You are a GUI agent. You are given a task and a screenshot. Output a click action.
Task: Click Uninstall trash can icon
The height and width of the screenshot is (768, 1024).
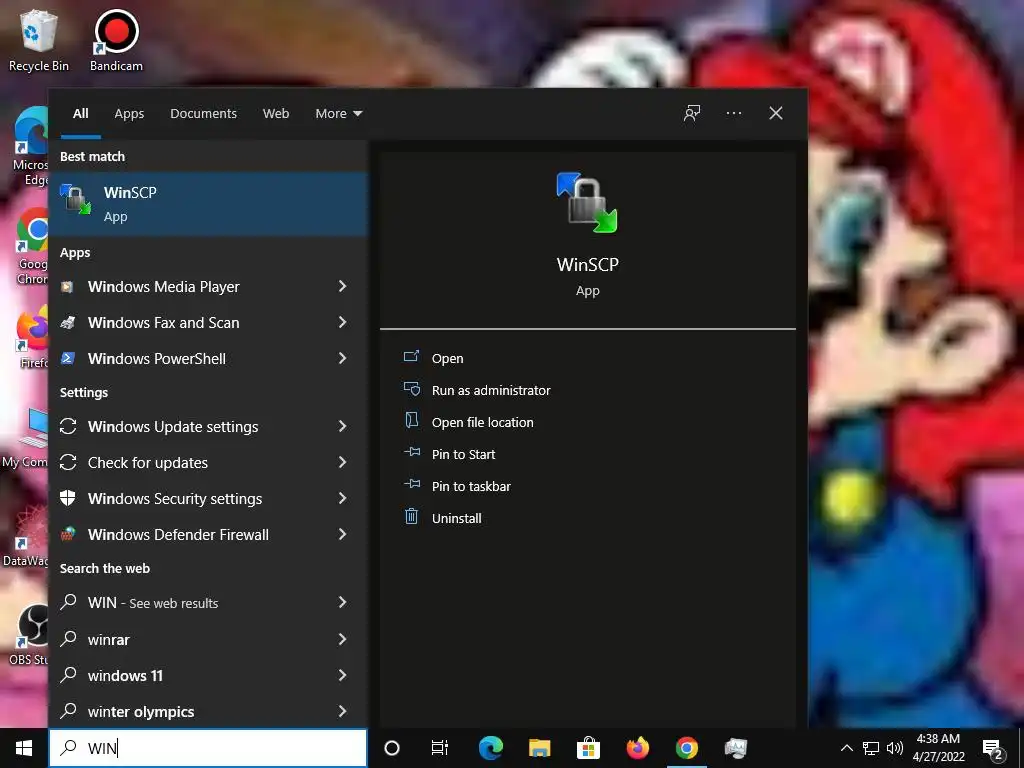411,517
